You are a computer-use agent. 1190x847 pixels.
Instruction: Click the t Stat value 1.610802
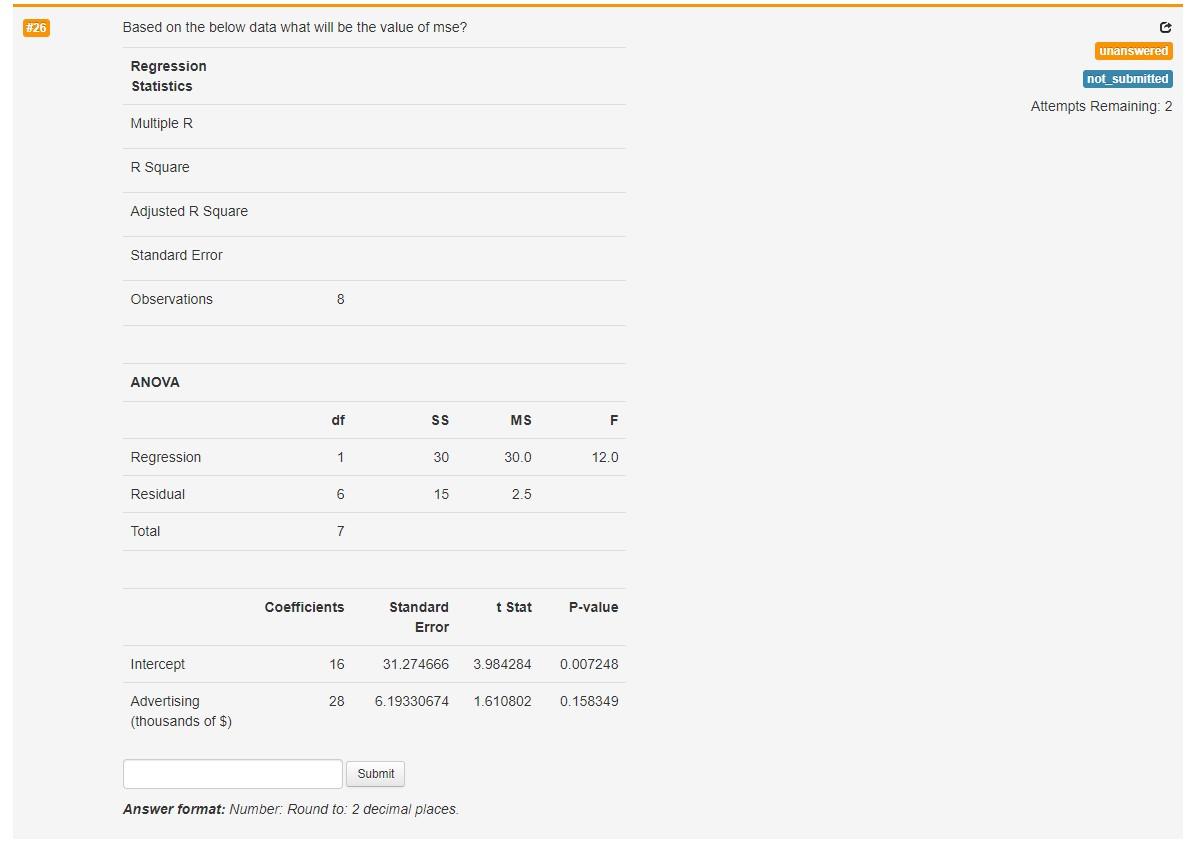(502, 701)
